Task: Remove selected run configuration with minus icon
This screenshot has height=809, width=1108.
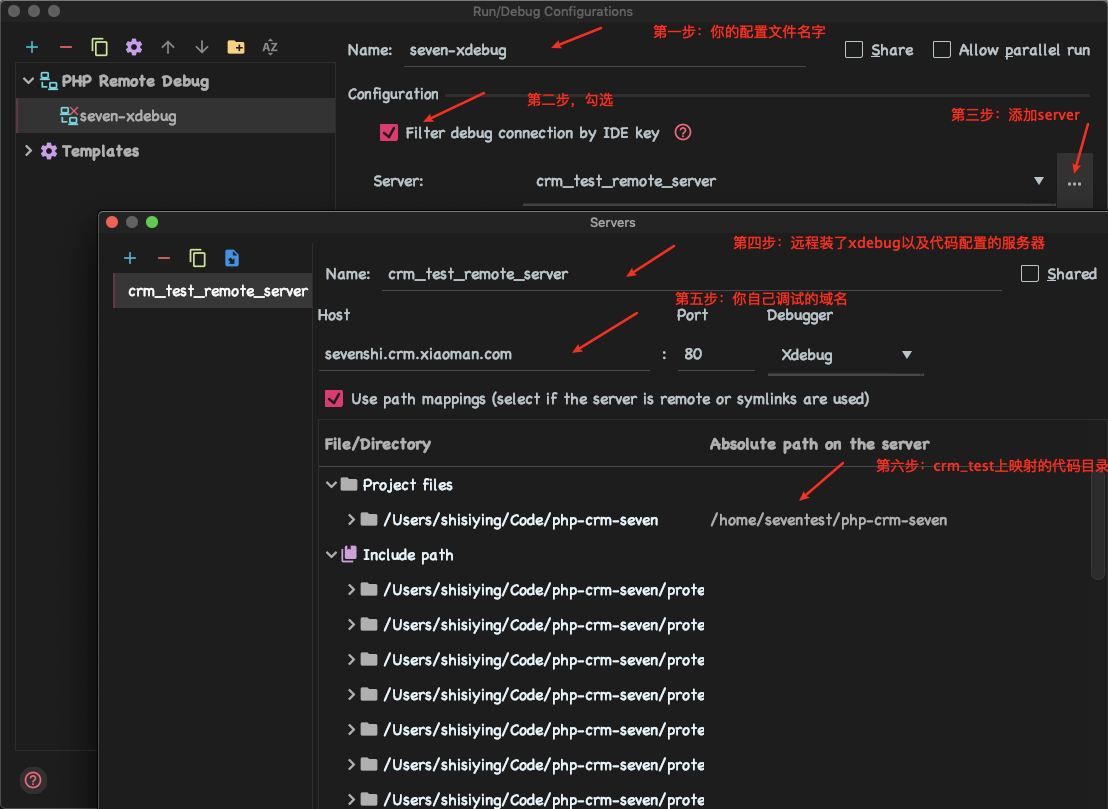Action: (66, 47)
